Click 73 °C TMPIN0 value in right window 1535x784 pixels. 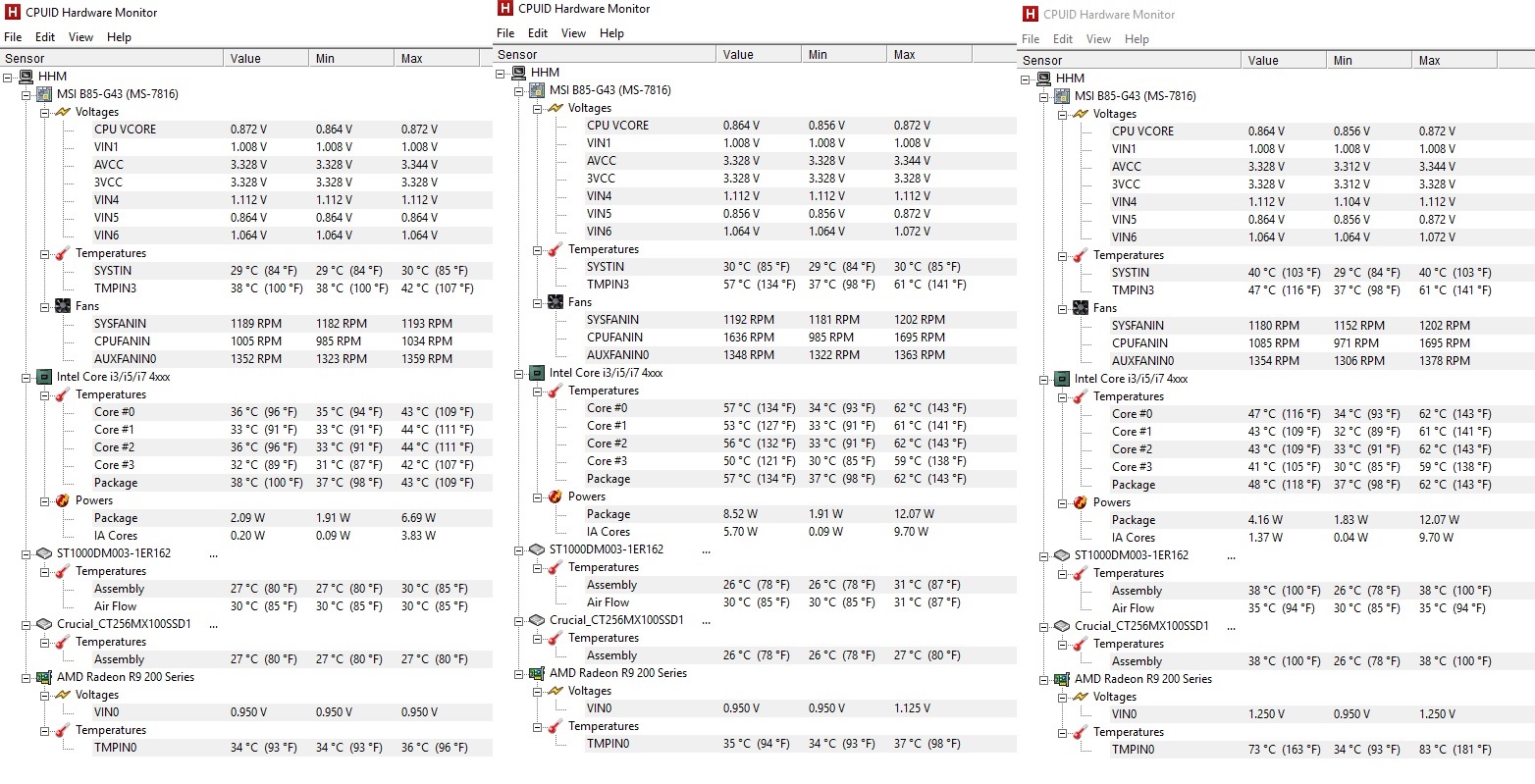(x=1285, y=750)
